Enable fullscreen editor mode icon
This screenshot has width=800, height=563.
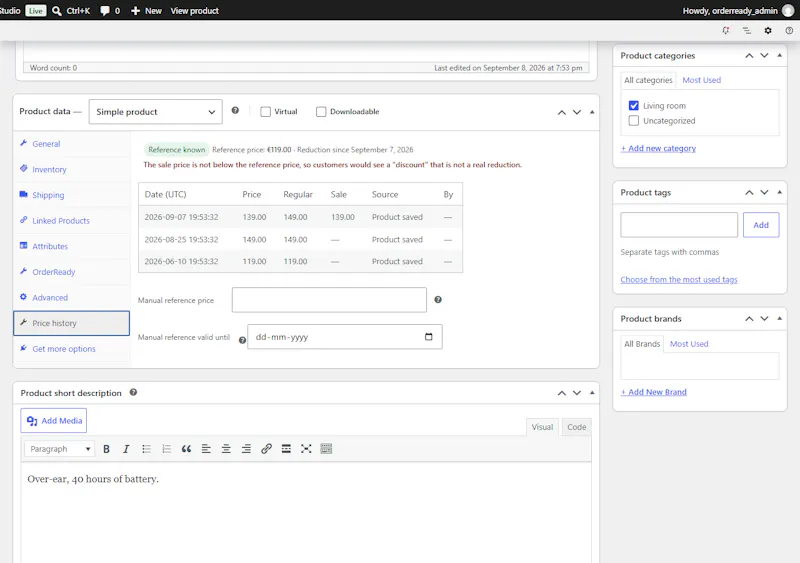coord(306,449)
